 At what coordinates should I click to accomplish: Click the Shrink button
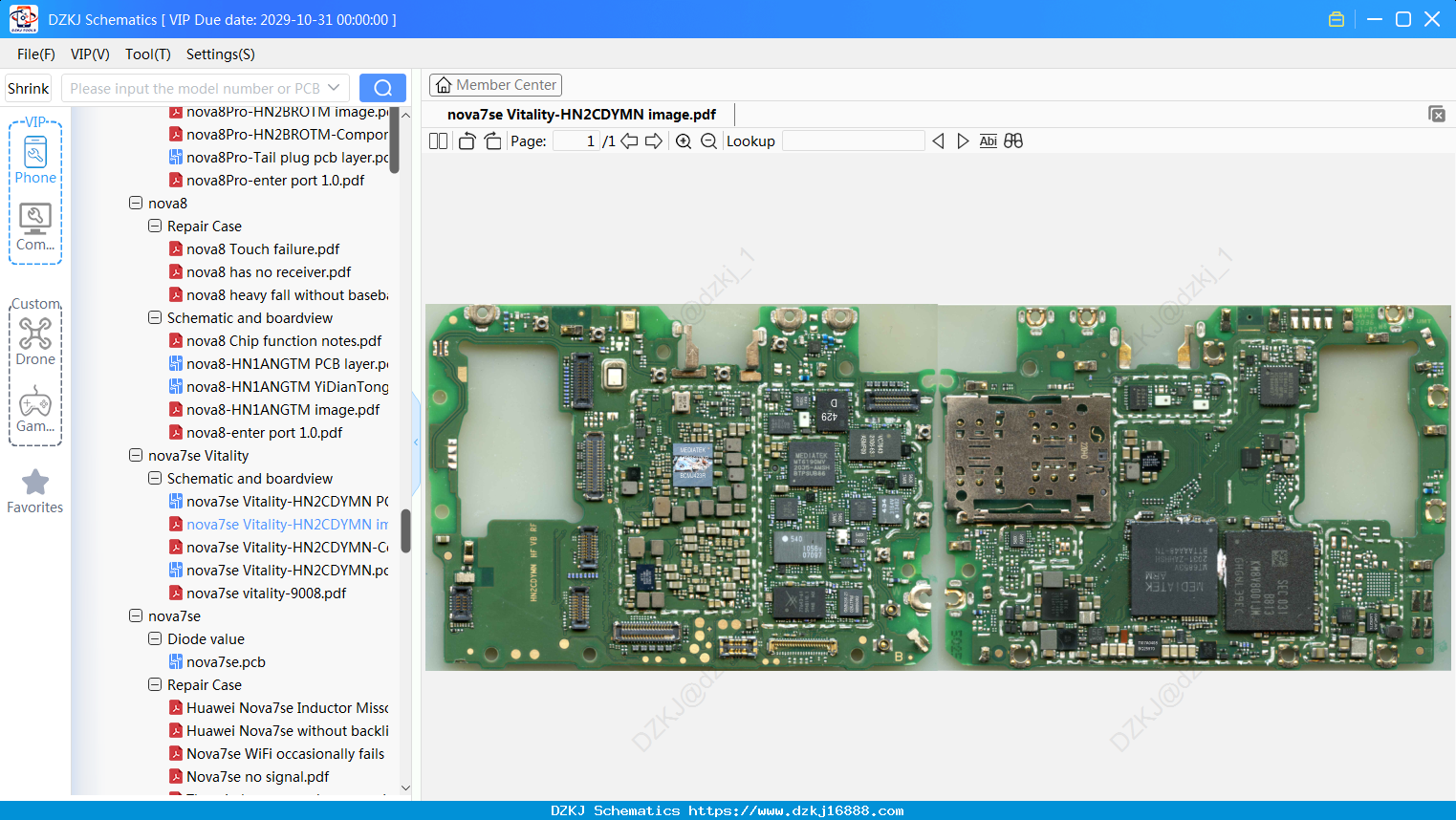[x=29, y=88]
